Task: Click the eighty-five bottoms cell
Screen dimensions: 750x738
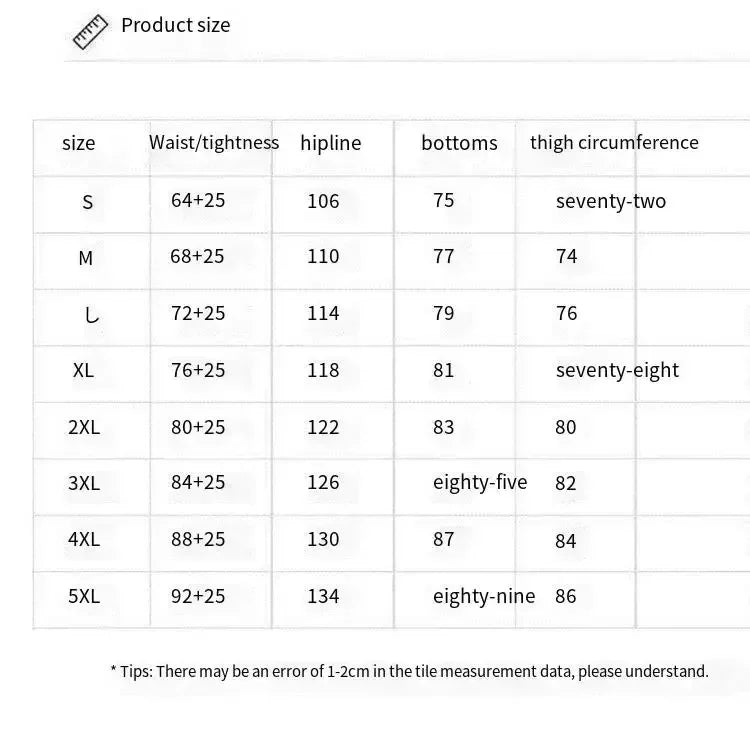Action: pyautogui.click(x=480, y=483)
